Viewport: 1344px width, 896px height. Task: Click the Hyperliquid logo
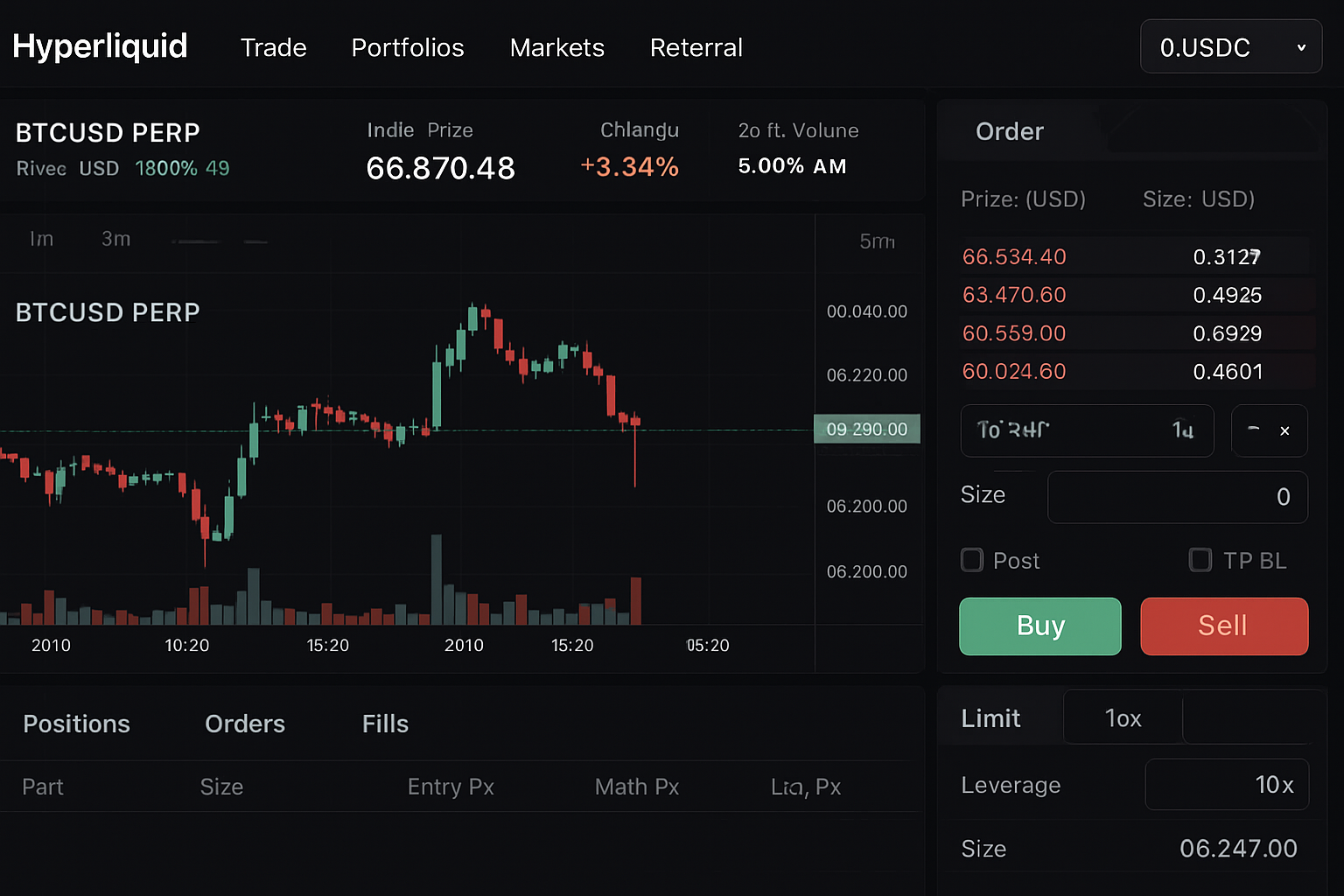[x=100, y=46]
